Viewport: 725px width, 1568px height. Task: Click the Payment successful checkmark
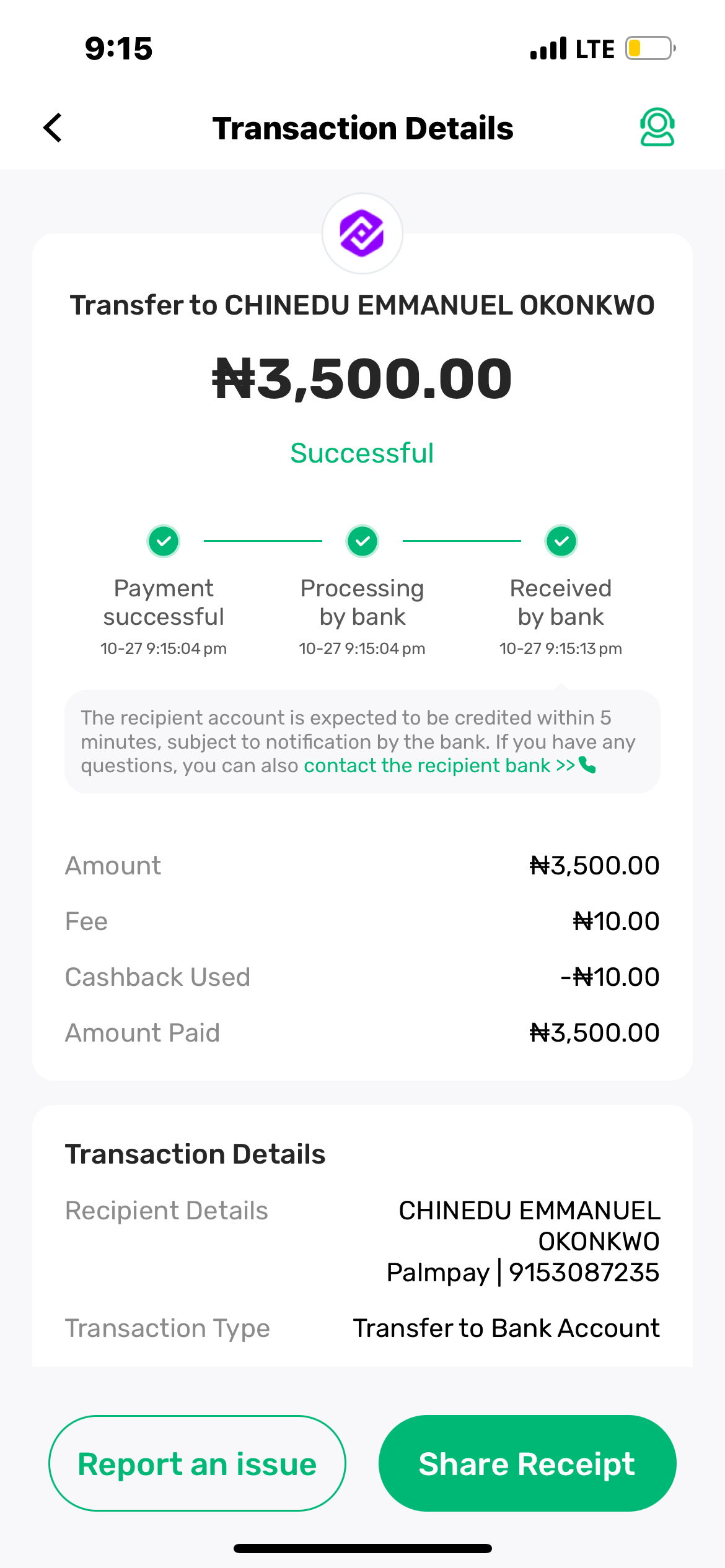coord(164,541)
